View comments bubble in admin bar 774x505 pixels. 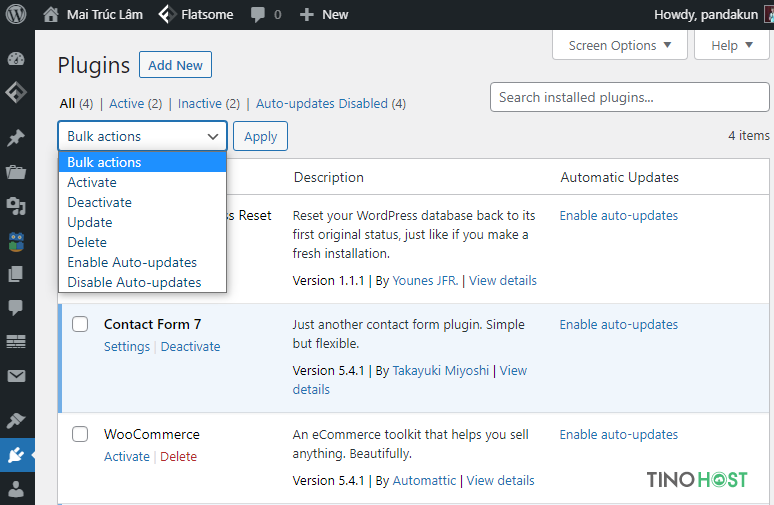(x=266, y=14)
